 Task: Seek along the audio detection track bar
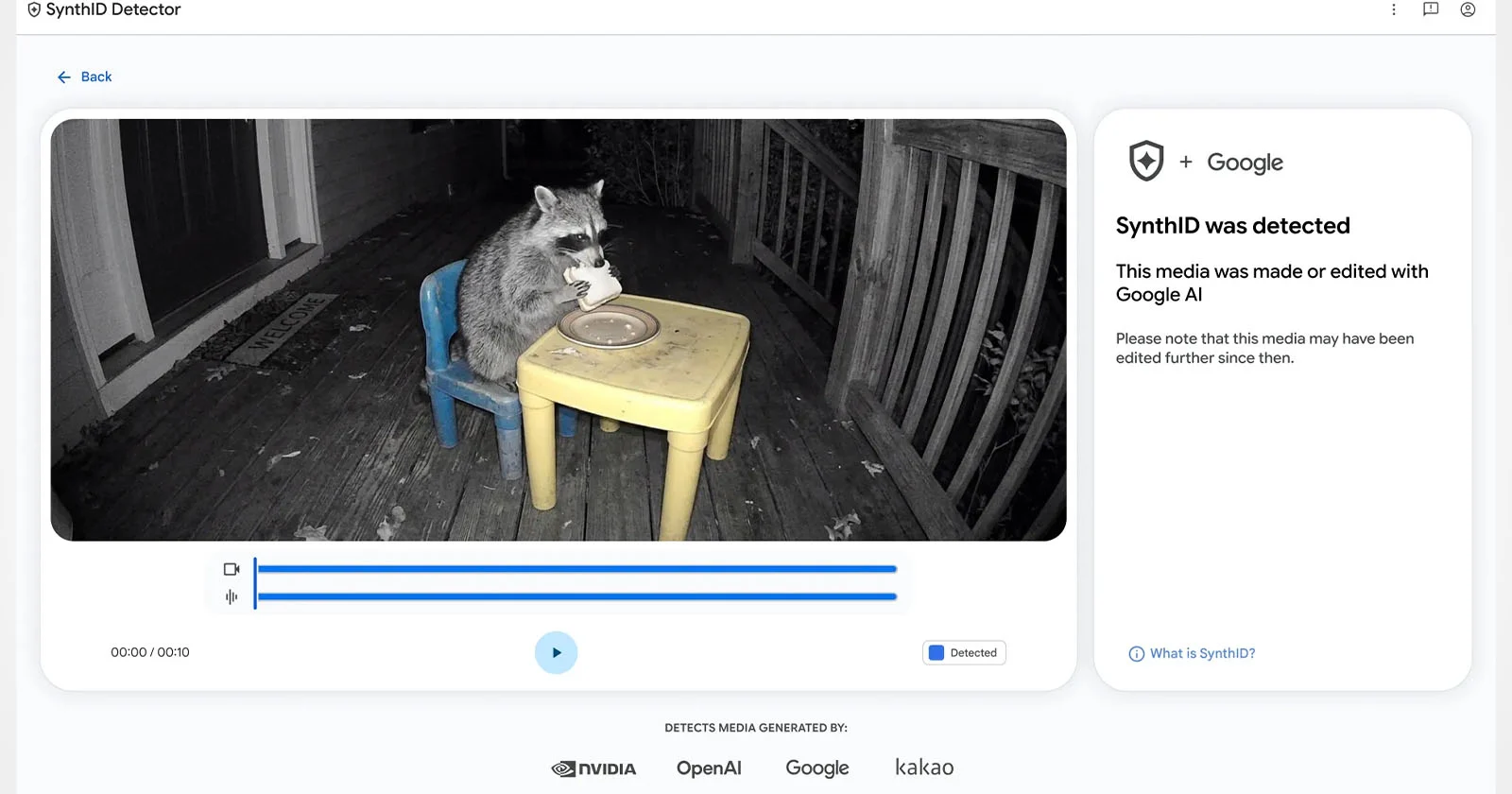[x=577, y=596]
